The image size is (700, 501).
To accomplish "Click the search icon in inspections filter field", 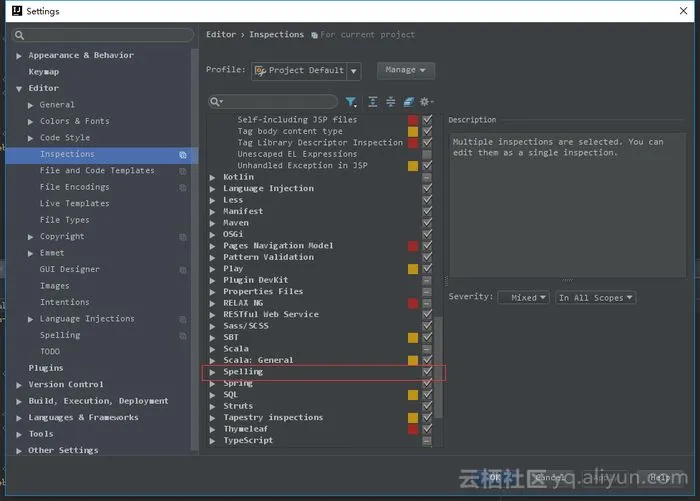I will coord(216,102).
